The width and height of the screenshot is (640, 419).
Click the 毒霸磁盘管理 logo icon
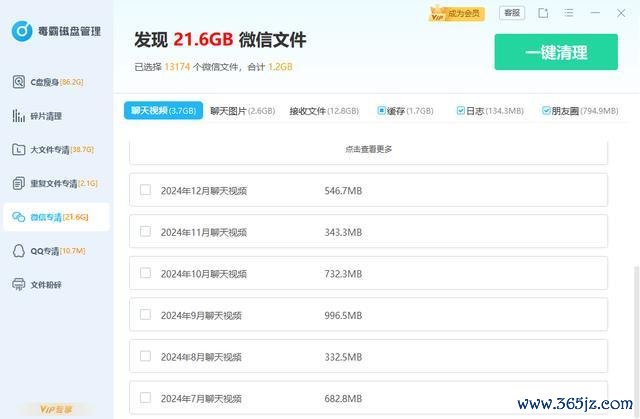click(x=22, y=31)
